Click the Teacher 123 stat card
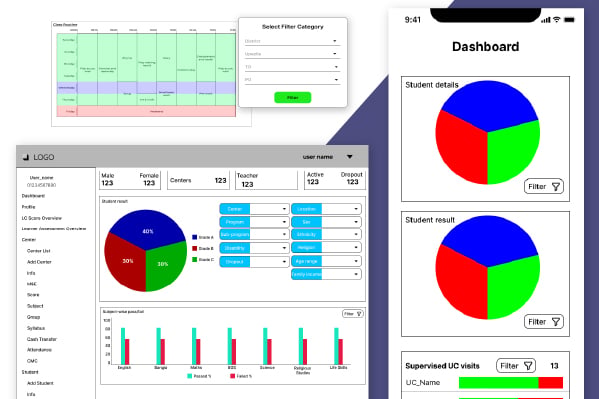This screenshot has height=399, width=599. [x=266, y=180]
